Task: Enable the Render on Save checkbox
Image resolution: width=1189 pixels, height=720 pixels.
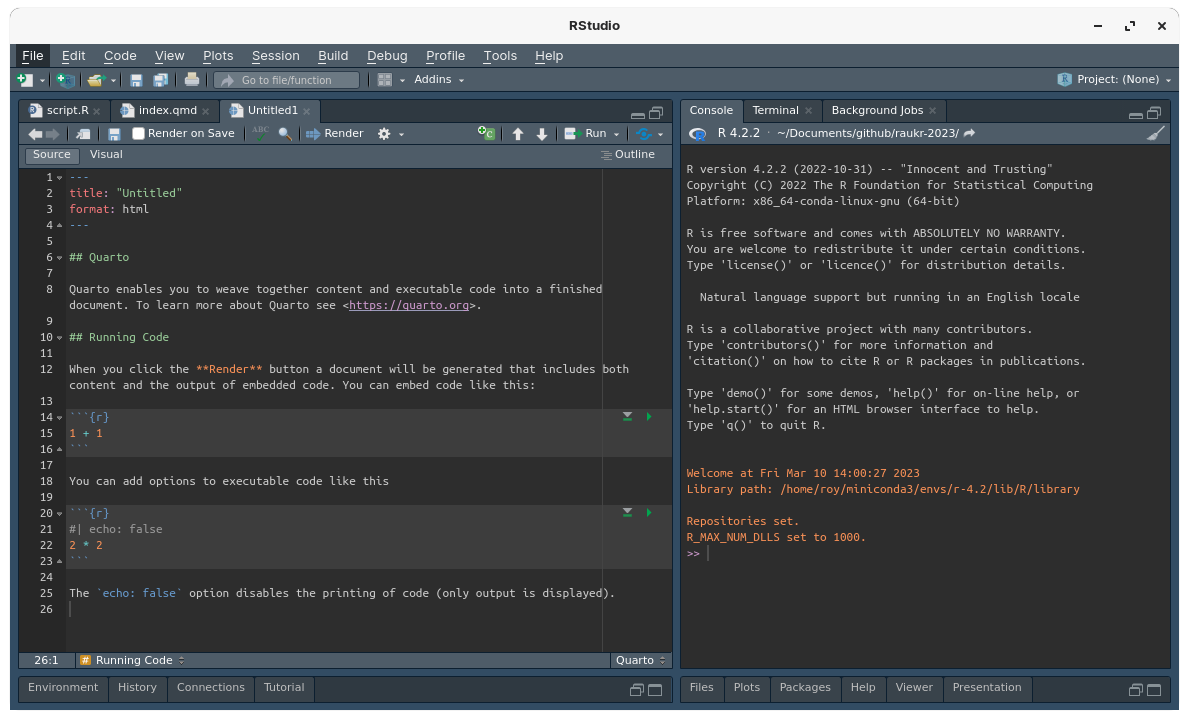Action: click(x=139, y=134)
